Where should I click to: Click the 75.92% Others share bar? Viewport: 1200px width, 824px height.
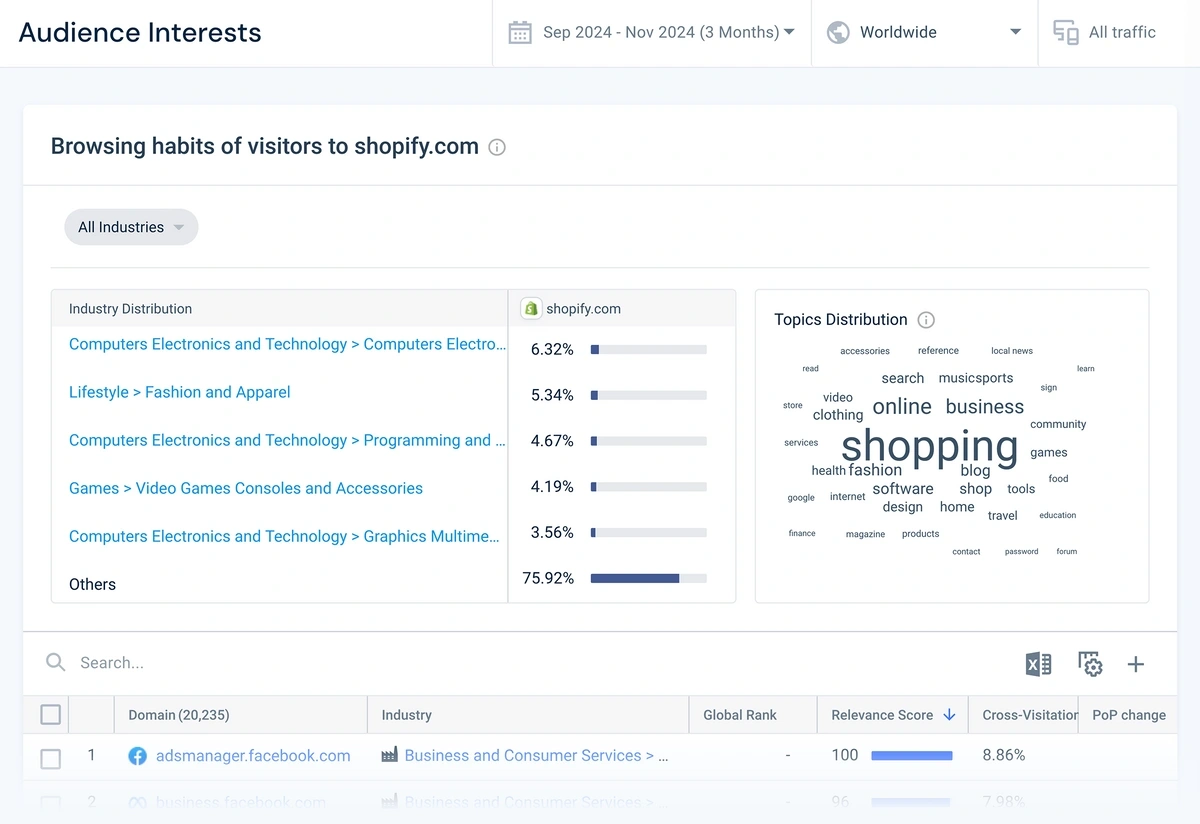(x=649, y=578)
